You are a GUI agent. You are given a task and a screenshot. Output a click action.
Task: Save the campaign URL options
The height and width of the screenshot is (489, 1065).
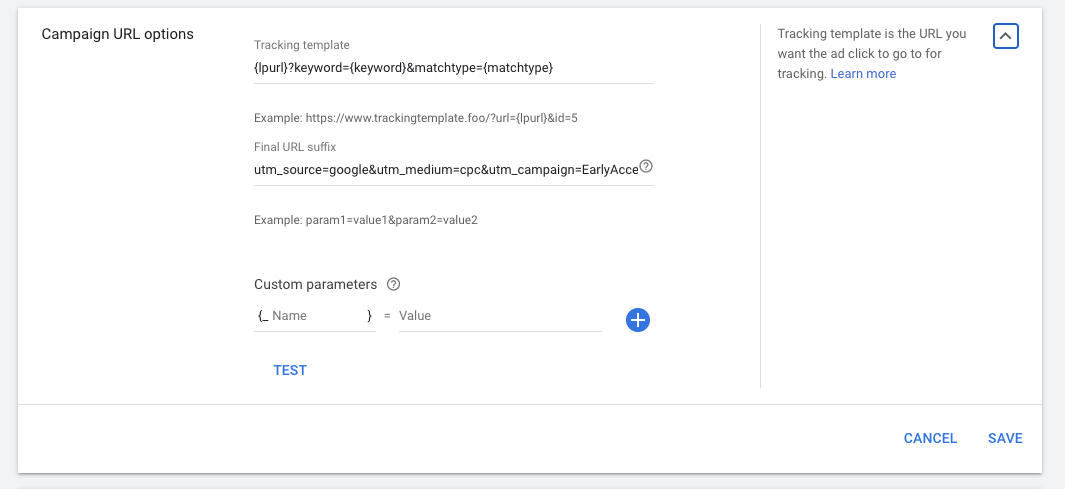click(1005, 438)
